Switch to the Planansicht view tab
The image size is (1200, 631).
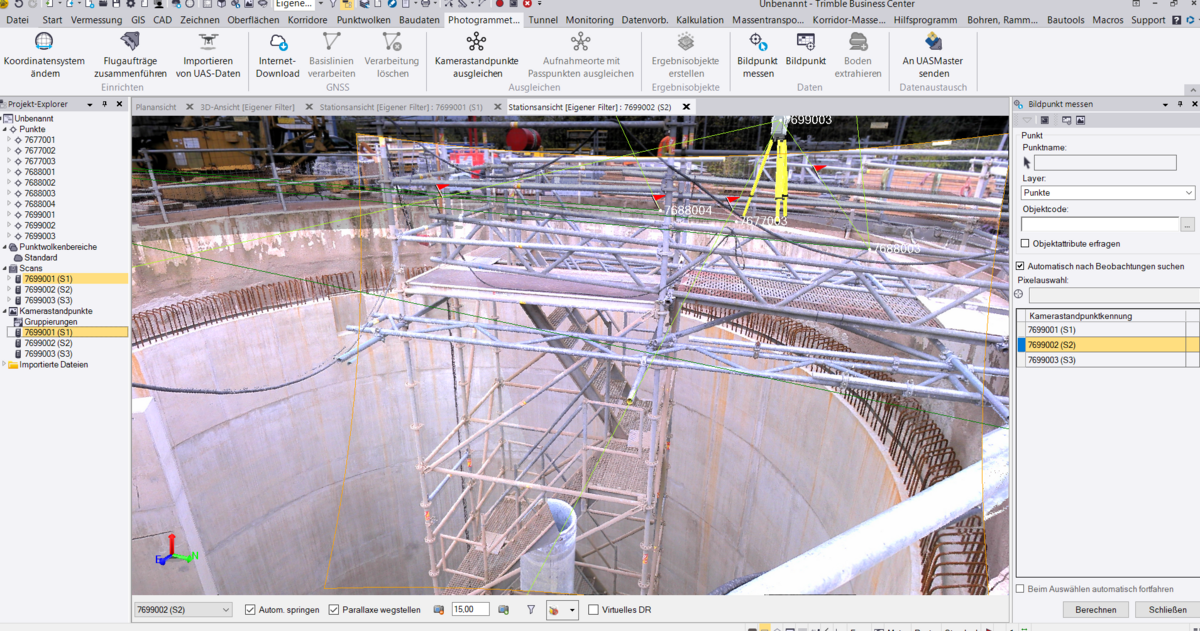(x=156, y=107)
